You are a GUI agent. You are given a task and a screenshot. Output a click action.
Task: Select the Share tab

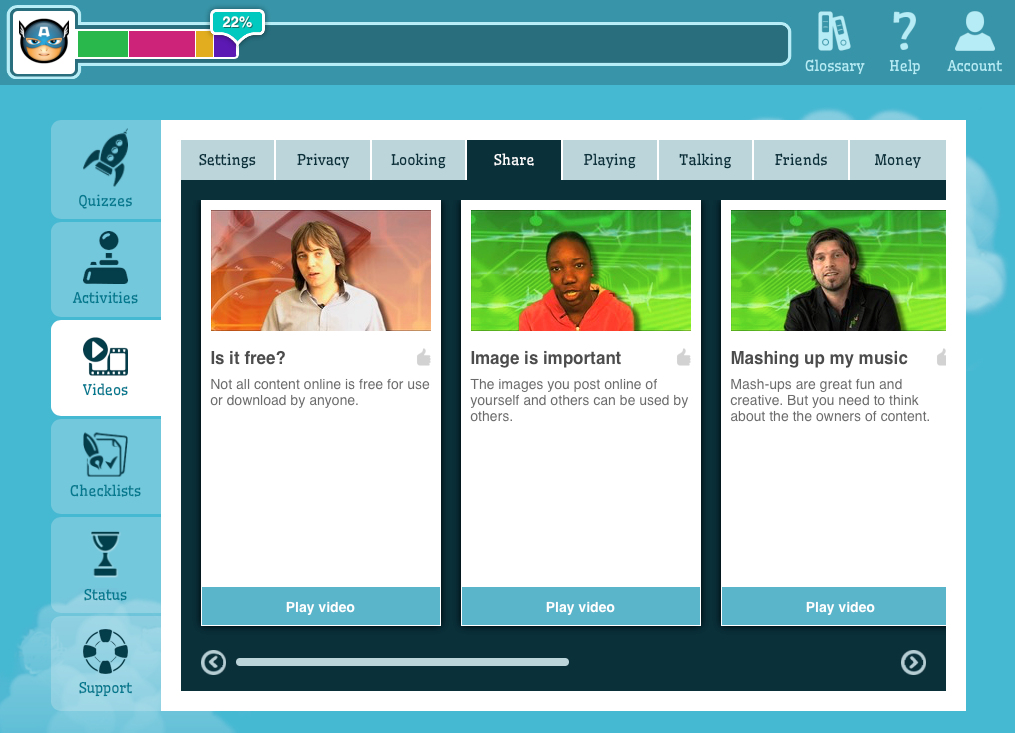point(514,160)
